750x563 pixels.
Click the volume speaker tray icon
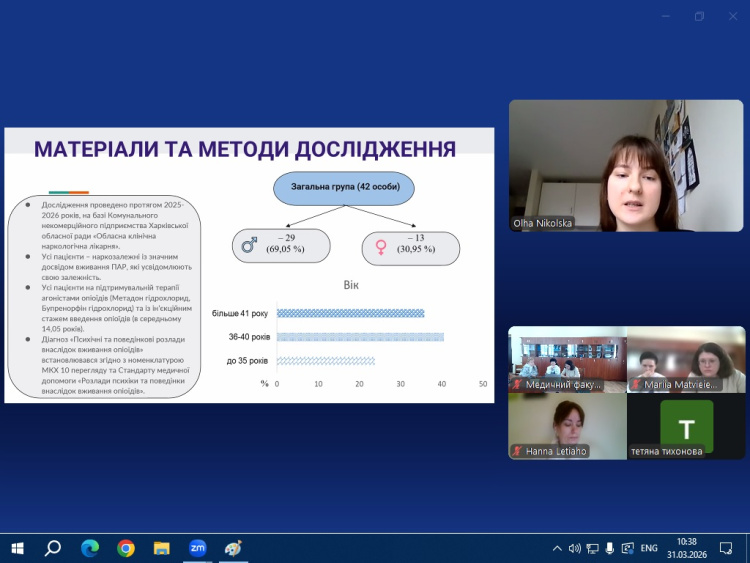coord(575,548)
